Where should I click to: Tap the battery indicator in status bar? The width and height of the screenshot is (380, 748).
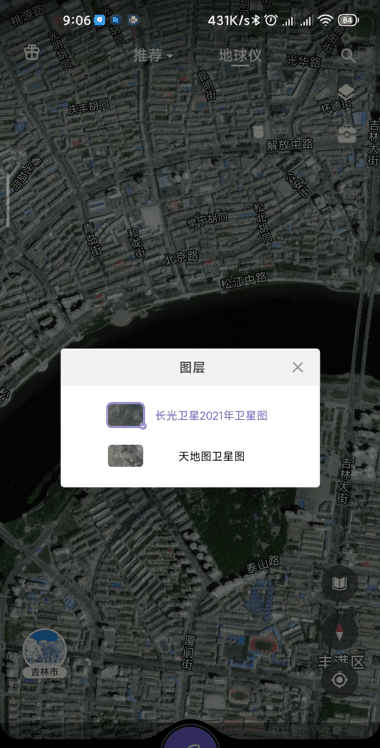[348, 20]
